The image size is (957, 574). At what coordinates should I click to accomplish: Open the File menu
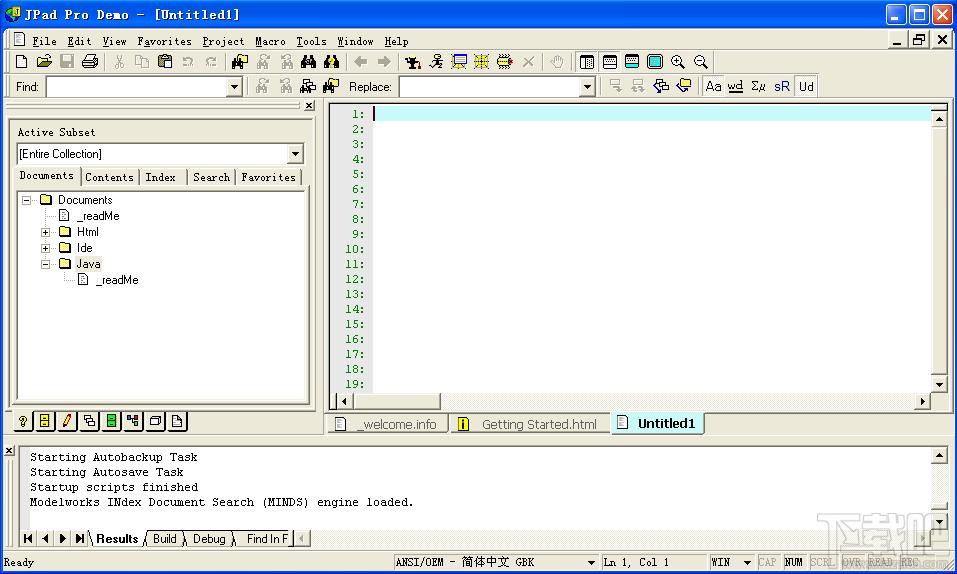coord(45,42)
